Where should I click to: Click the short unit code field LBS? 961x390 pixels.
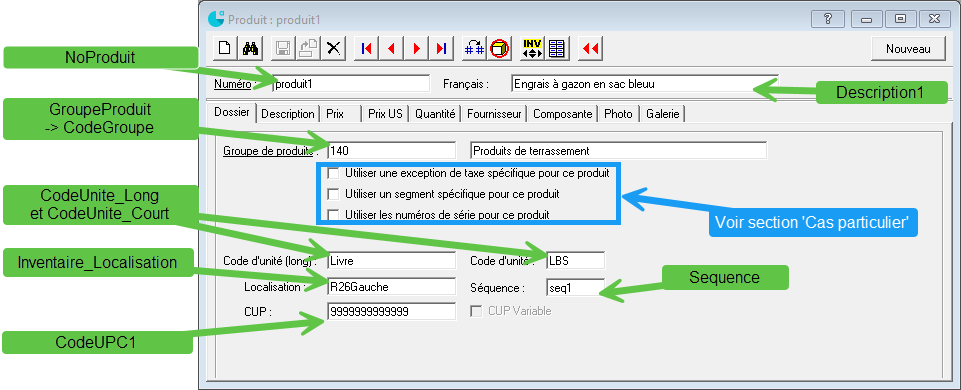[x=575, y=261]
